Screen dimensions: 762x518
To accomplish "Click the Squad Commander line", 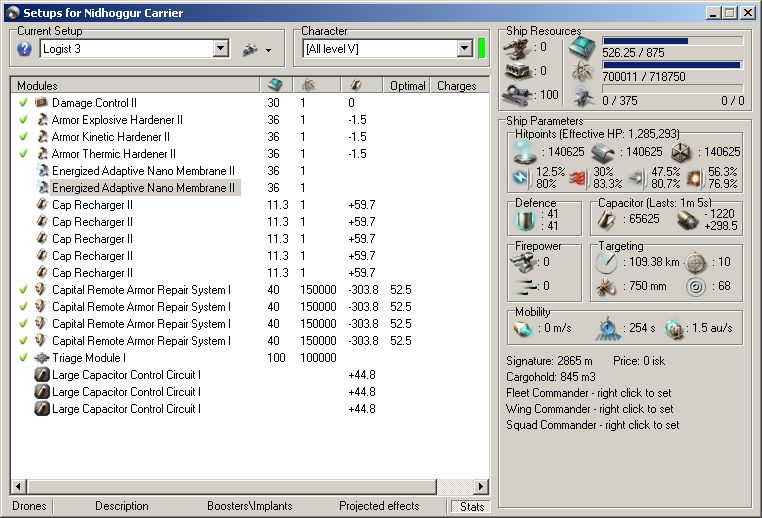I will pyautogui.click(x=592, y=425).
